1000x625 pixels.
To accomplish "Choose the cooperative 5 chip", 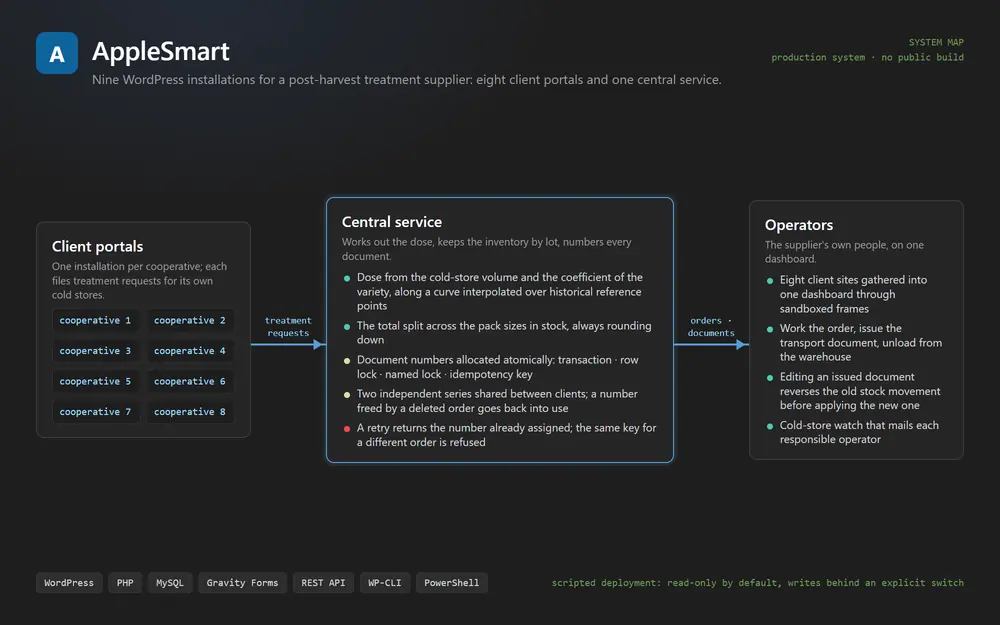I will tap(95, 381).
